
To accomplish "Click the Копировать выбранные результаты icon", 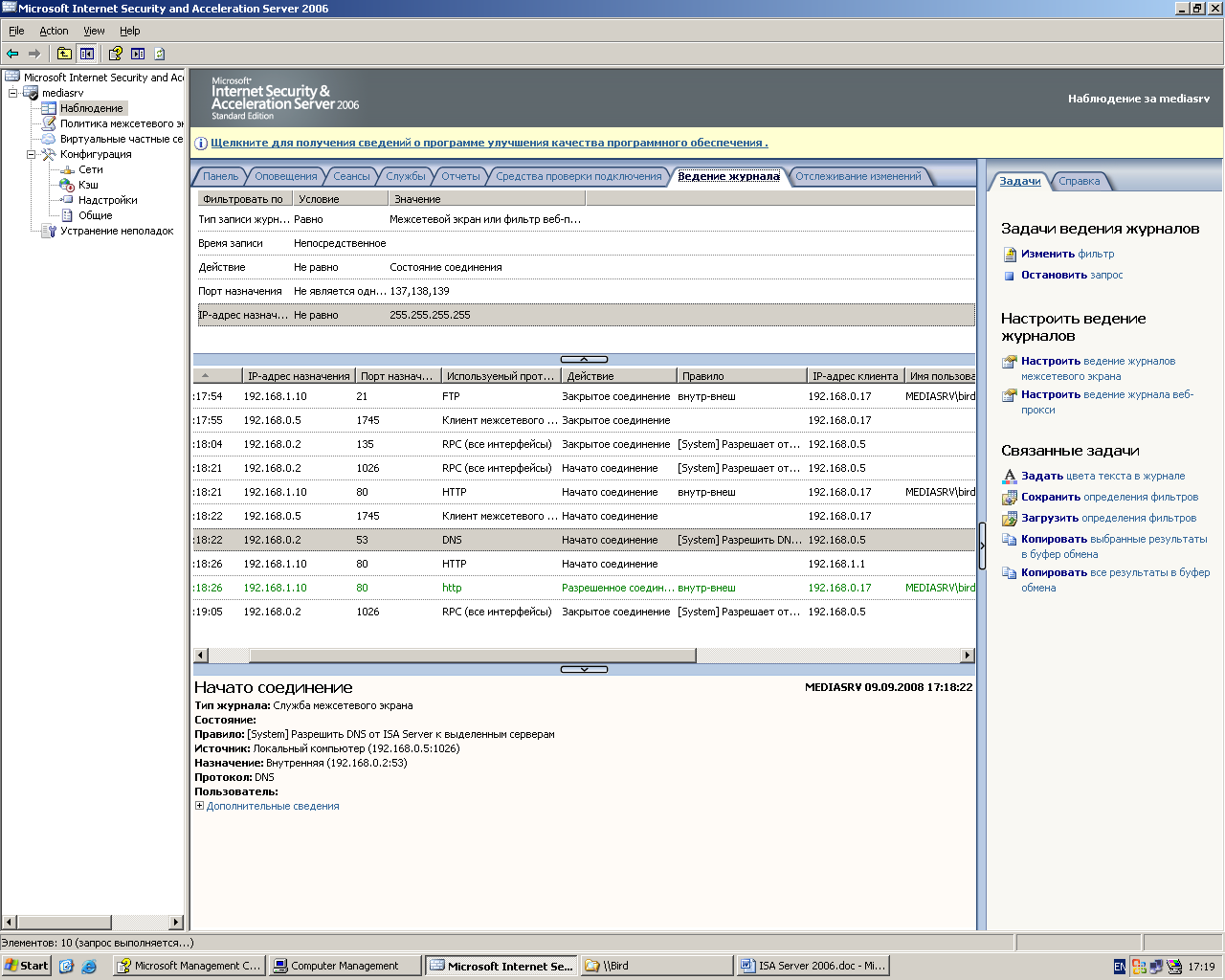I will click(1010, 540).
